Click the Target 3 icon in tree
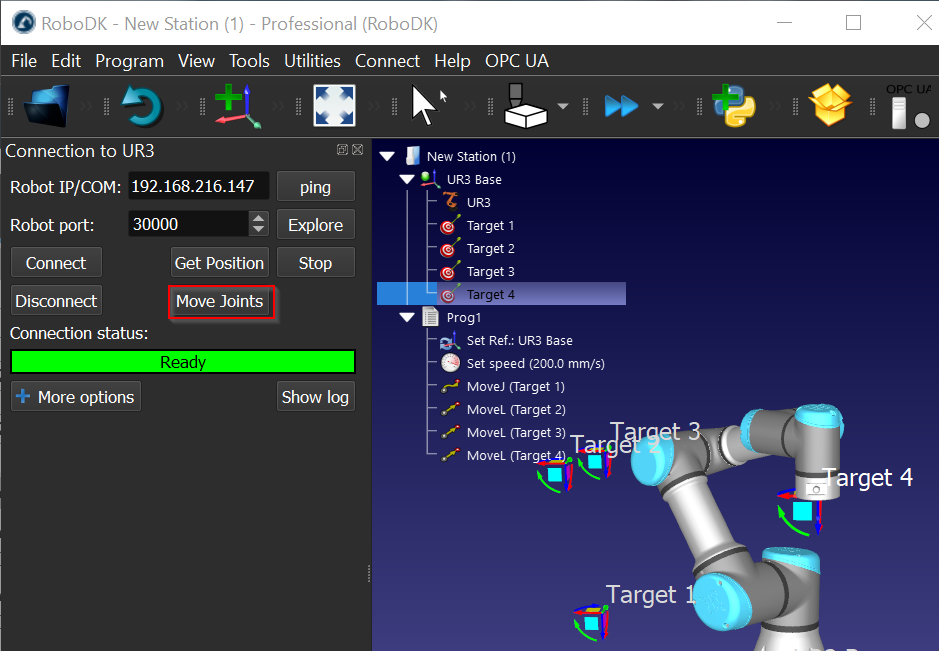The image size is (939, 651). click(x=450, y=271)
